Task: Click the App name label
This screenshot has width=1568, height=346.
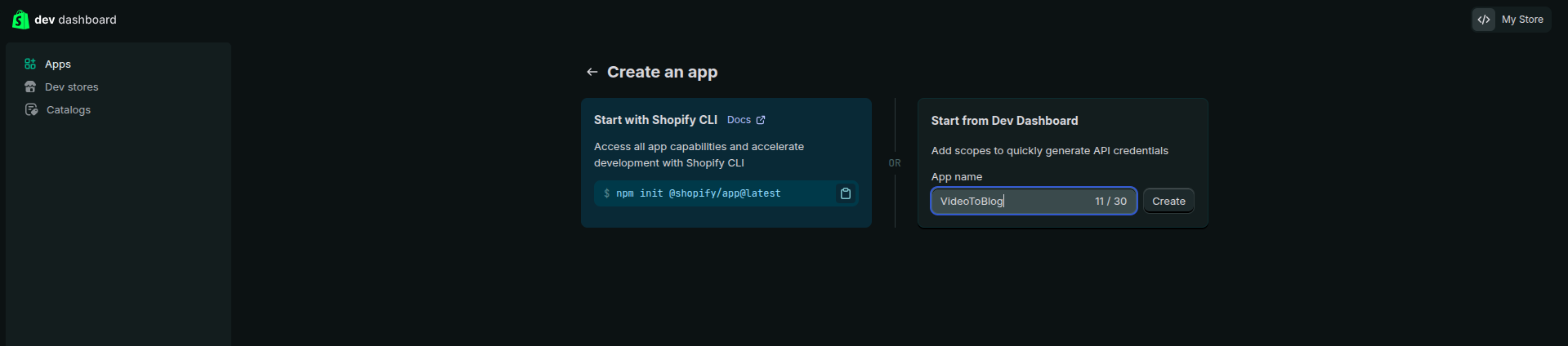Action: click(x=957, y=177)
